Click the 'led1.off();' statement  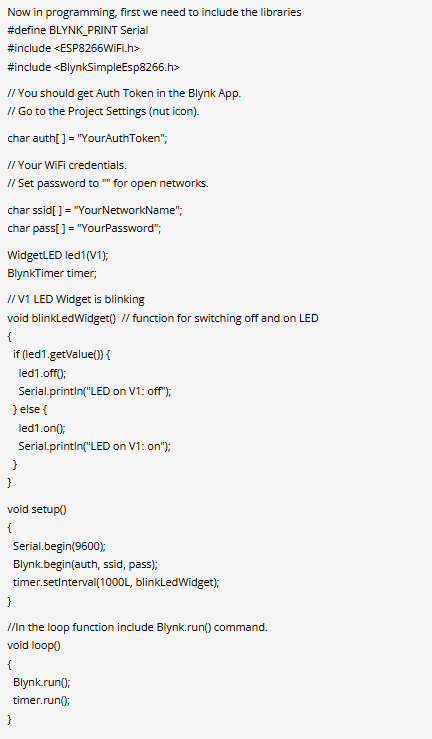pos(42,373)
